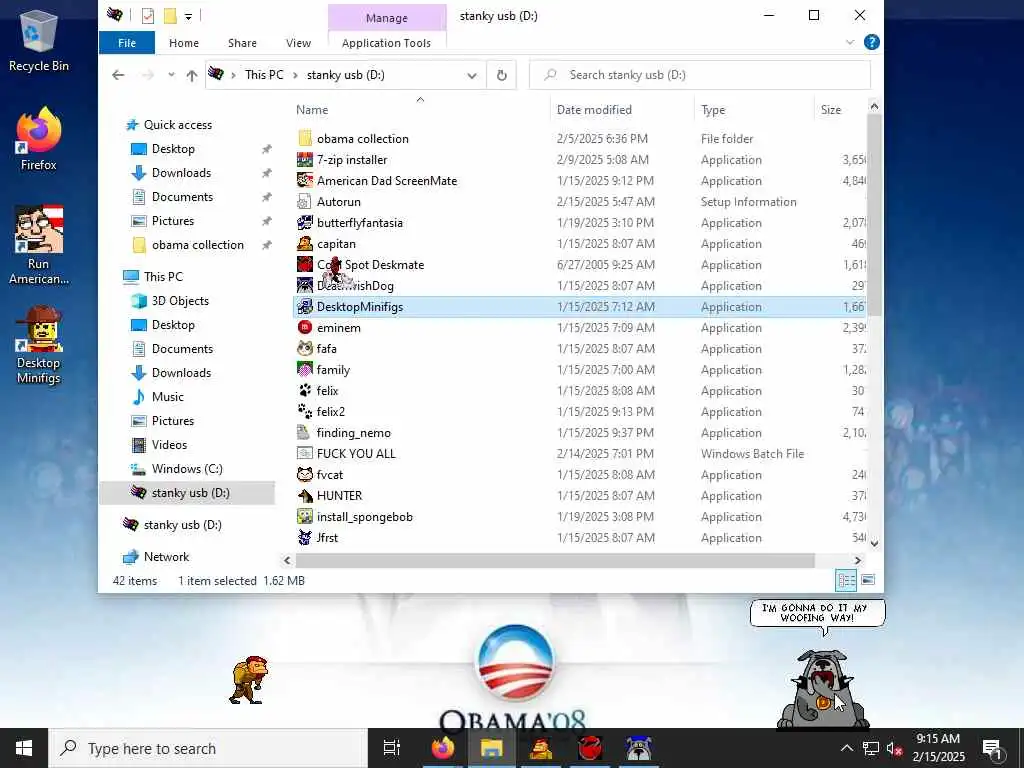The height and width of the screenshot is (768, 1024).
Task: Select Network in navigation pane
Action: [x=167, y=556]
